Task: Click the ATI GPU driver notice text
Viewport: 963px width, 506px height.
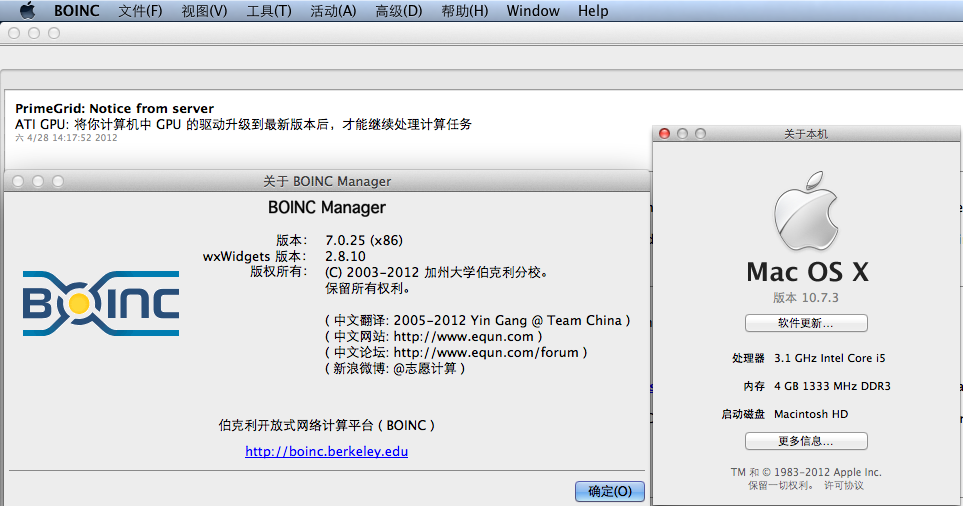Action: [x=243, y=124]
